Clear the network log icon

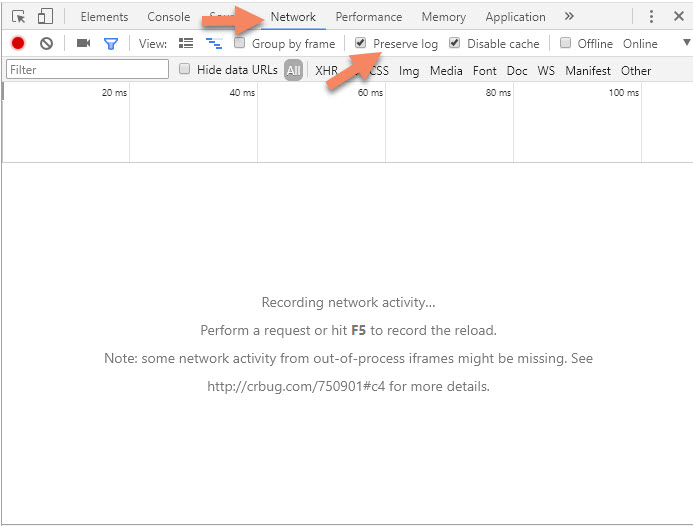pyautogui.click(x=46, y=44)
